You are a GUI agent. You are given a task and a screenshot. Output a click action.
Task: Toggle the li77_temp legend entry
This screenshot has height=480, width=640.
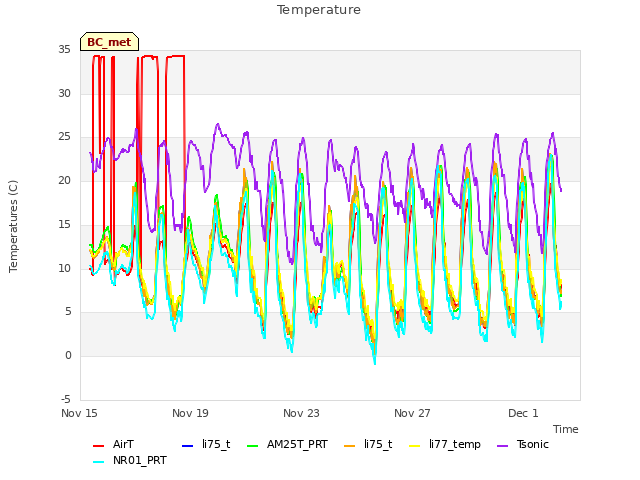pos(445,444)
